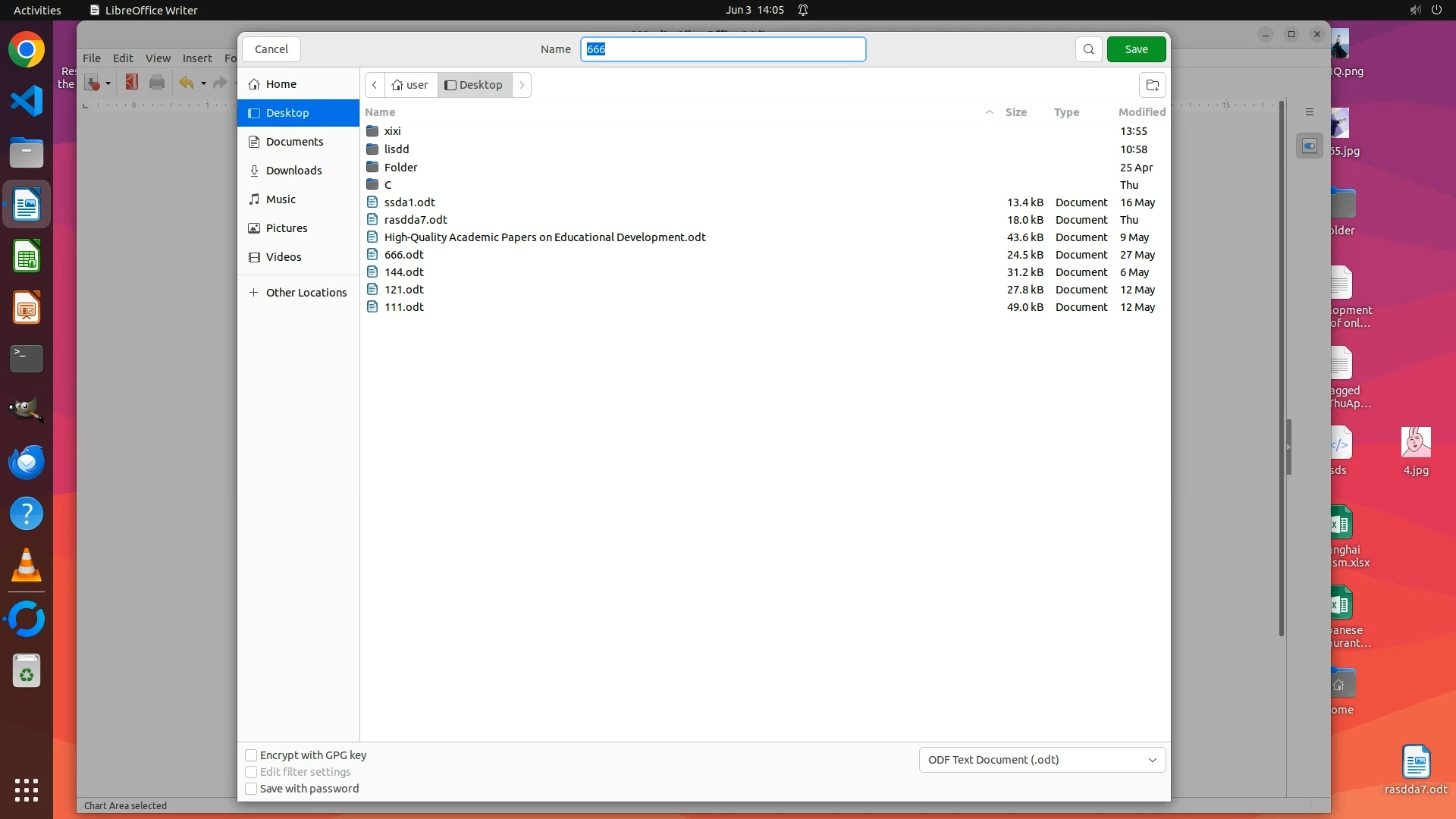Open the Edit menu in Writer
The height and width of the screenshot is (819, 1456).
coord(123,58)
